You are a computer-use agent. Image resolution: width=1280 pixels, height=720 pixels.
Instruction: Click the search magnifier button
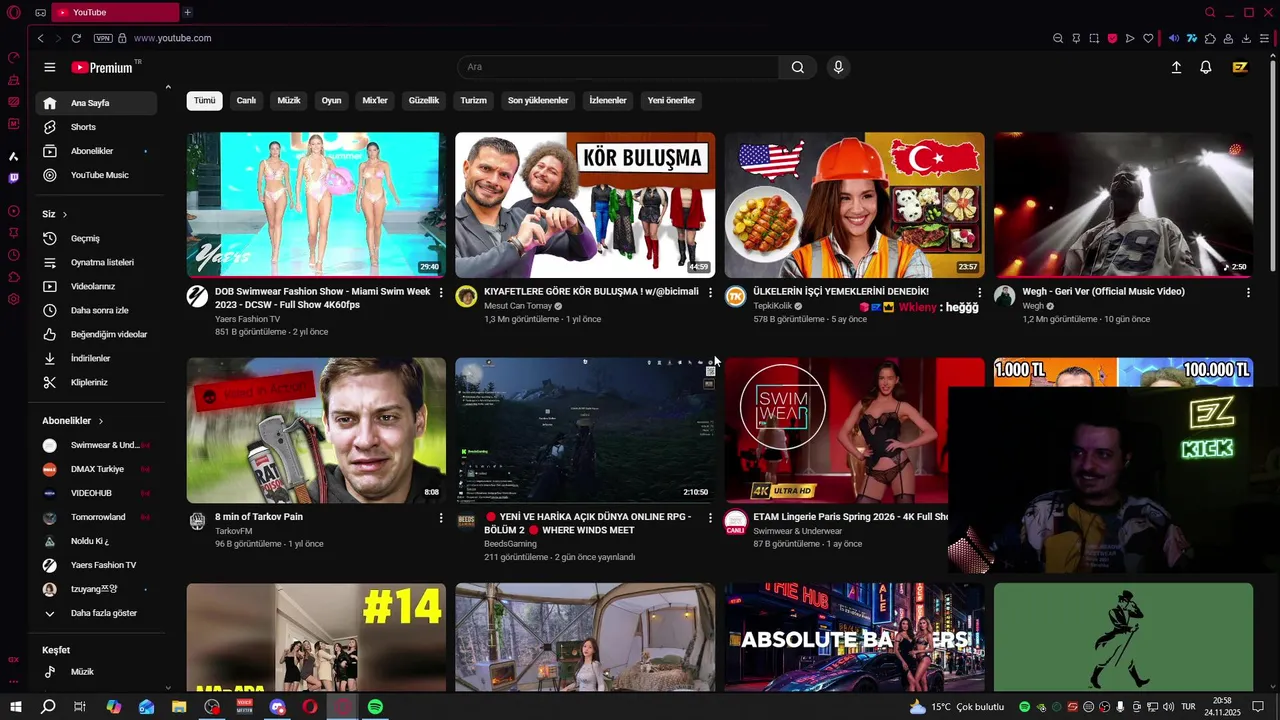(797, 67)
